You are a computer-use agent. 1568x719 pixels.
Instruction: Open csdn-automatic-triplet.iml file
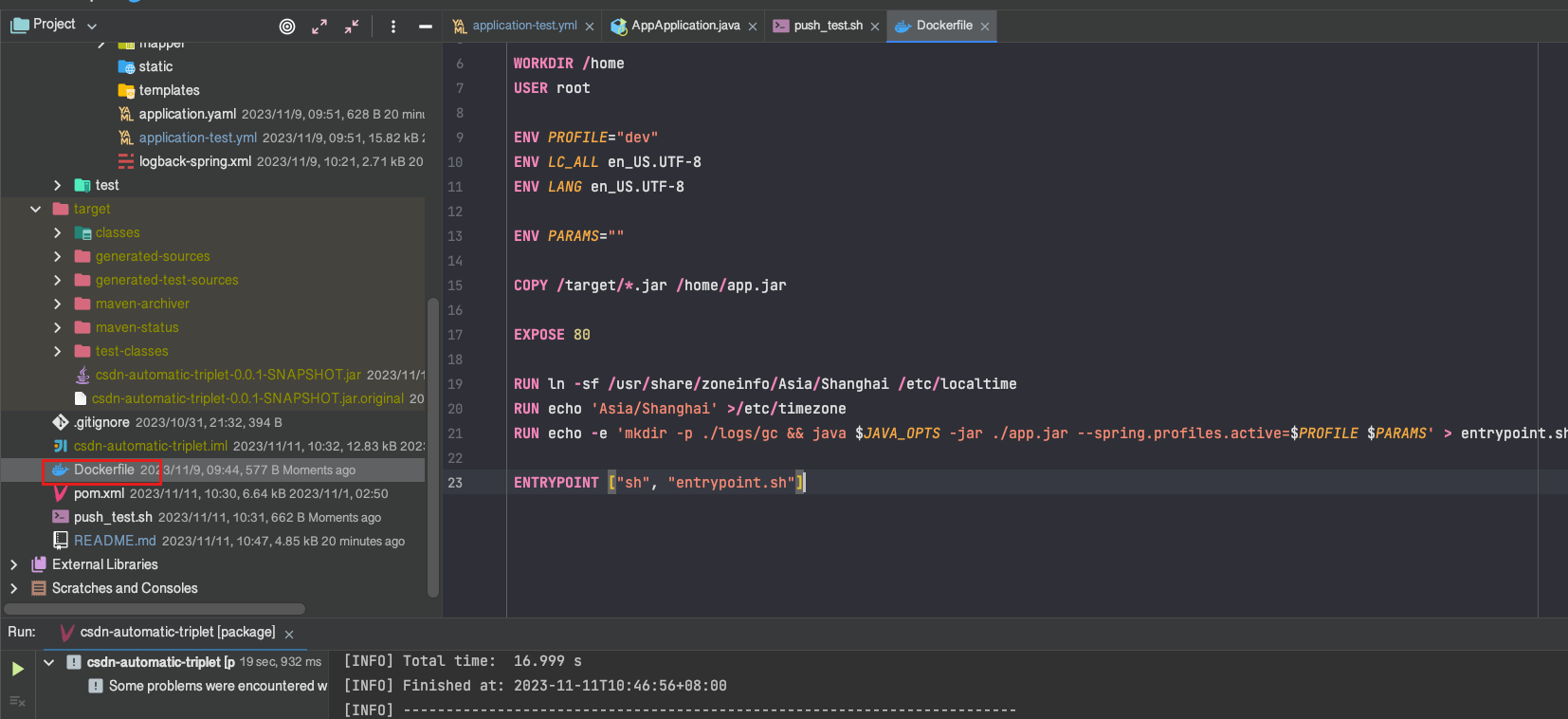tap(151, 446)
